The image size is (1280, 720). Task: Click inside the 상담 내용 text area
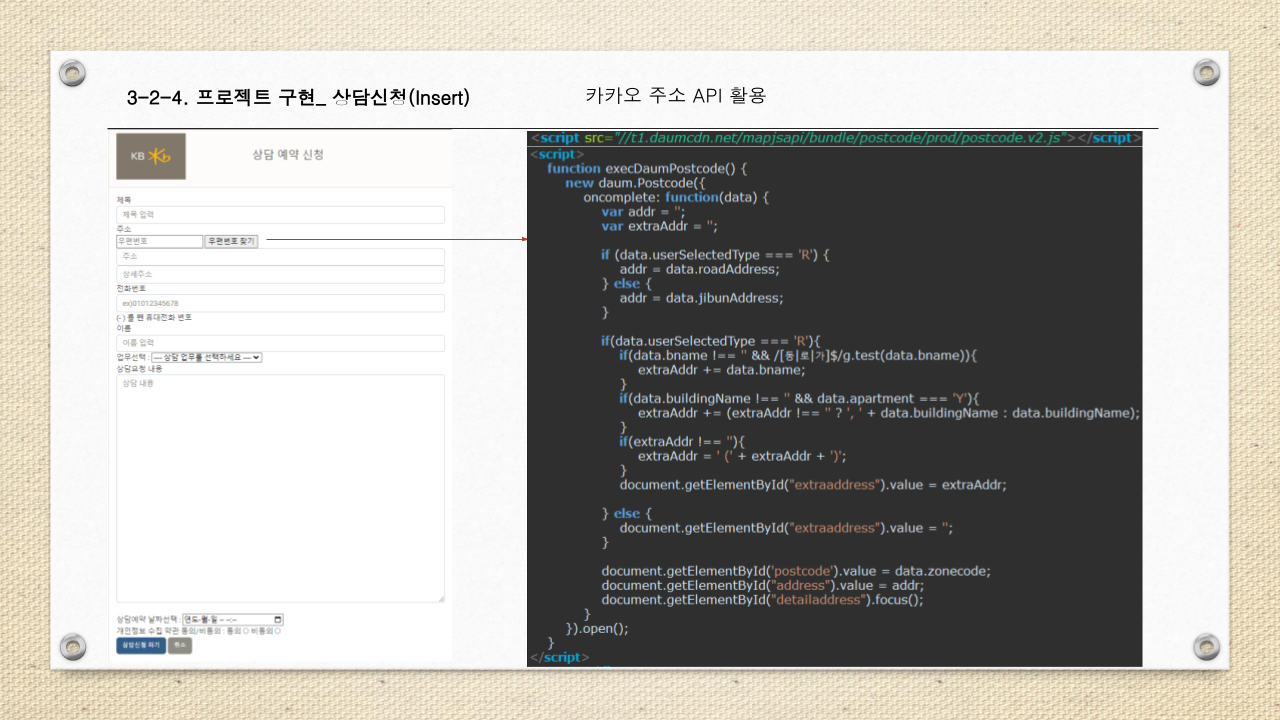(280, 480)
